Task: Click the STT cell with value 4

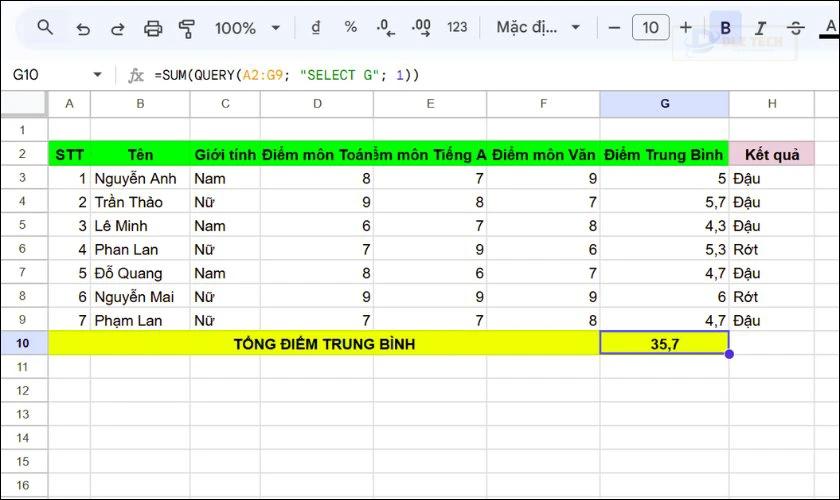Action: point(69,249)
